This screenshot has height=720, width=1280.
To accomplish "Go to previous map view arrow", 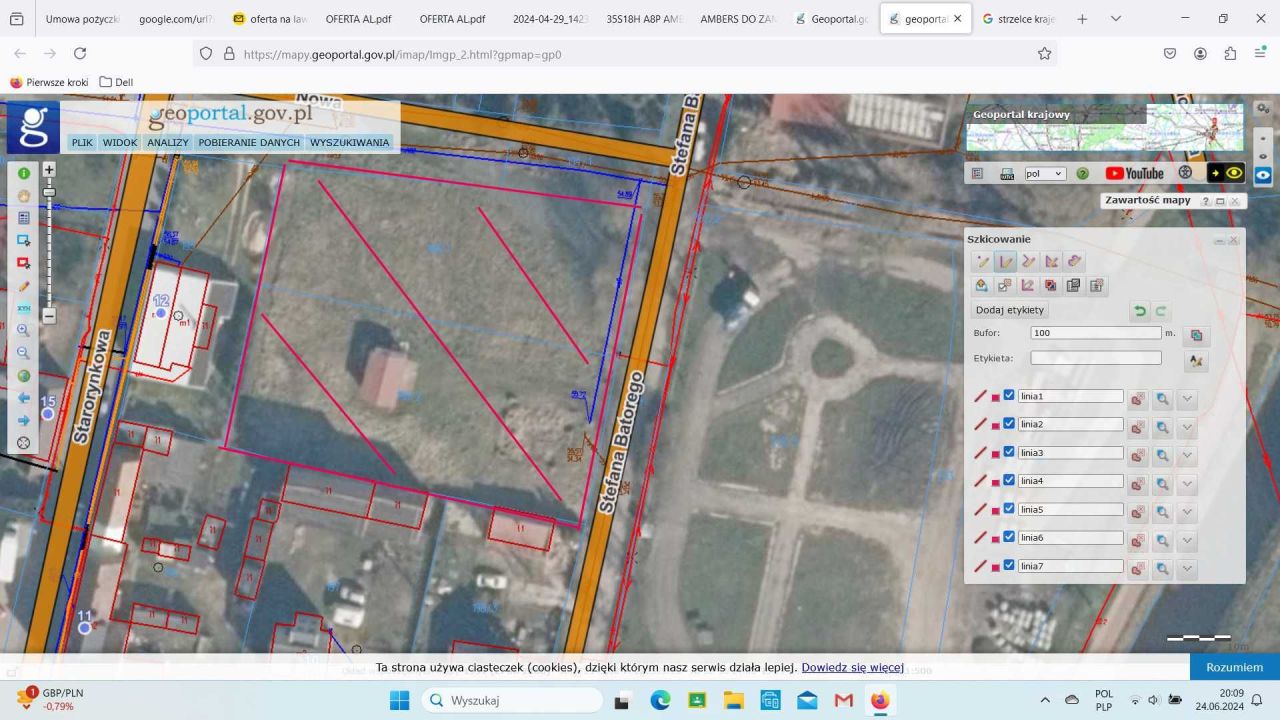I will [x=24, y=398].
